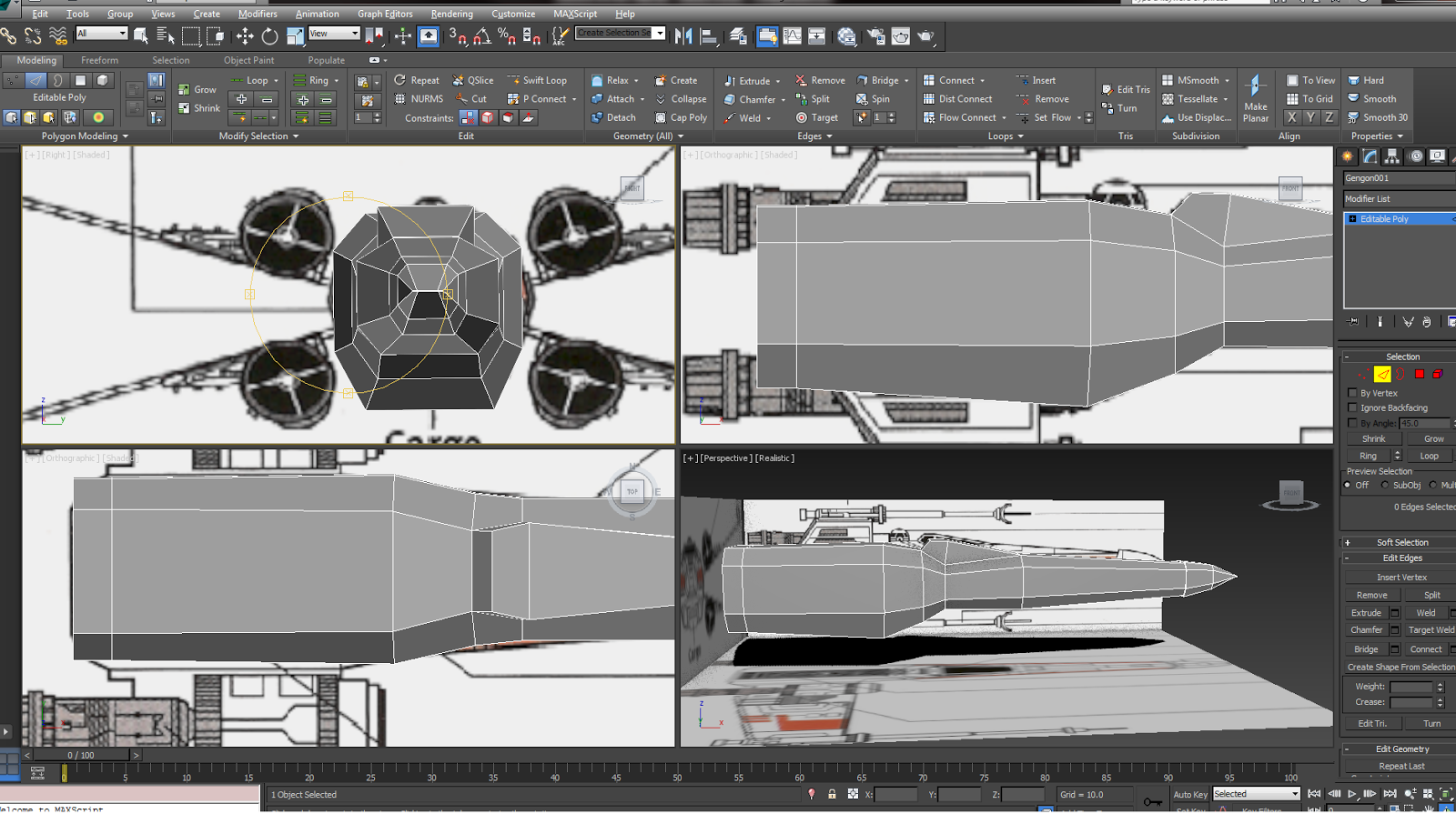Click the time slider at frame 0/100

(81, 755)
